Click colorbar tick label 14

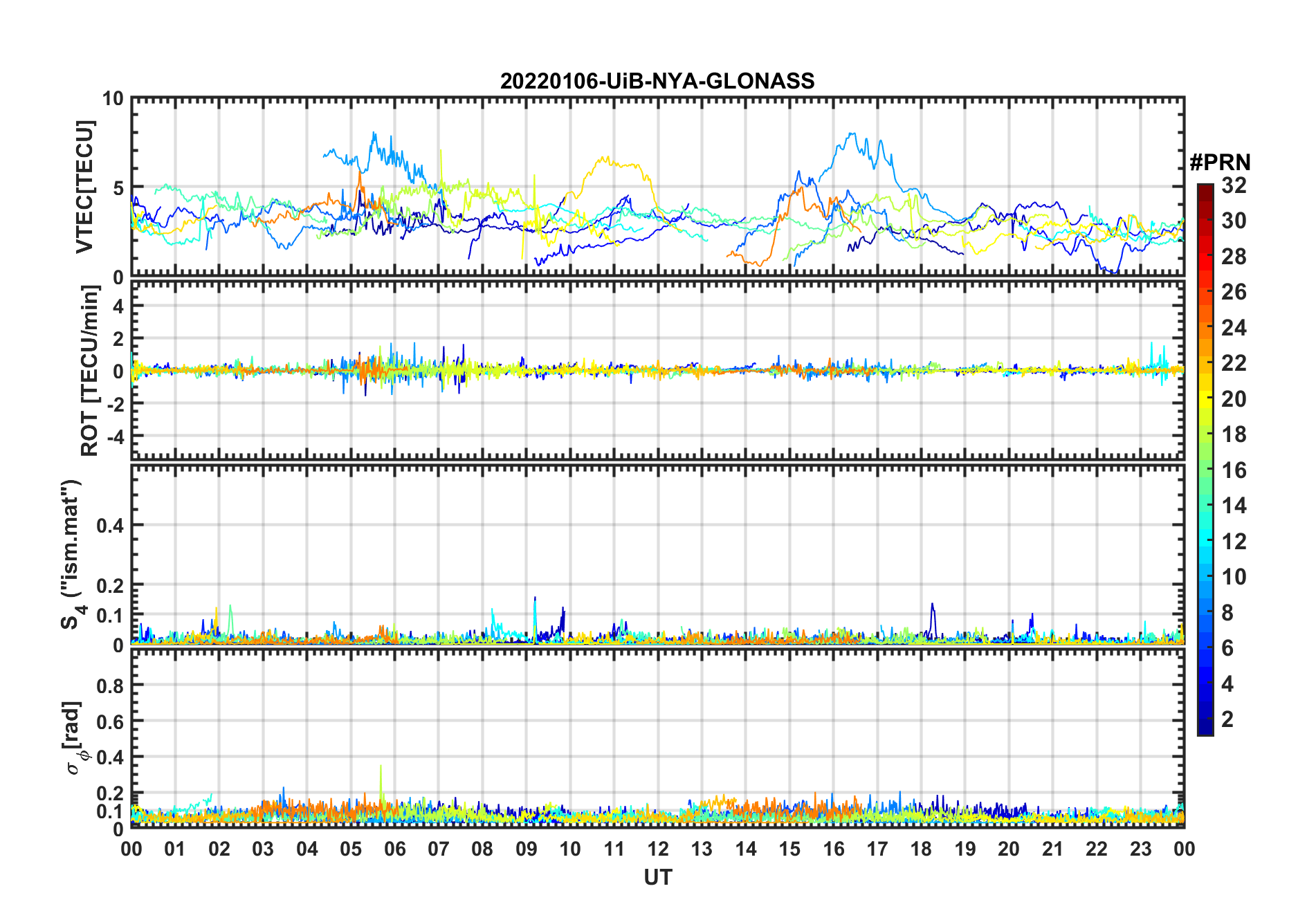[1234, 506]
